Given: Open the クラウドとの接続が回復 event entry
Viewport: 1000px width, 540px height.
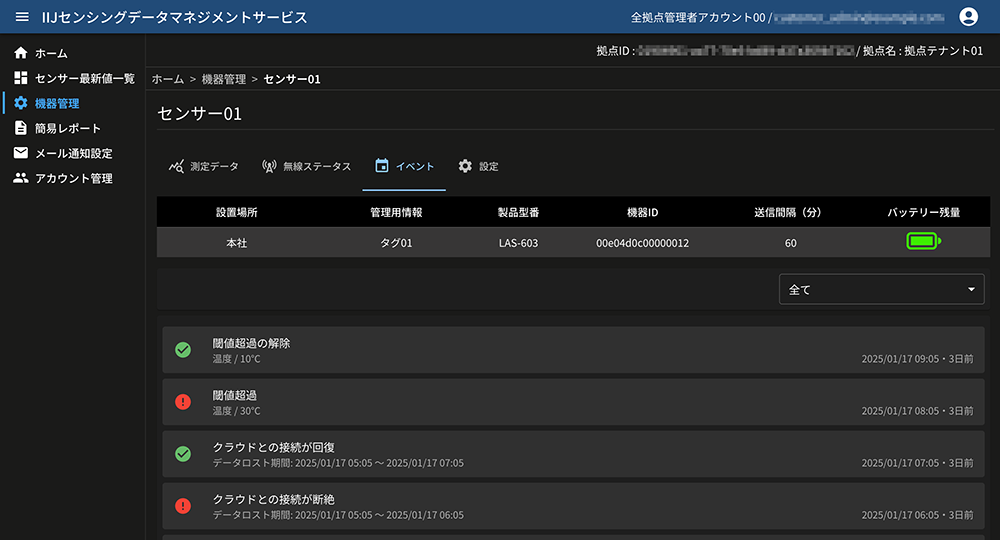Looking at the screenshot, I should [x=572, y=454].
